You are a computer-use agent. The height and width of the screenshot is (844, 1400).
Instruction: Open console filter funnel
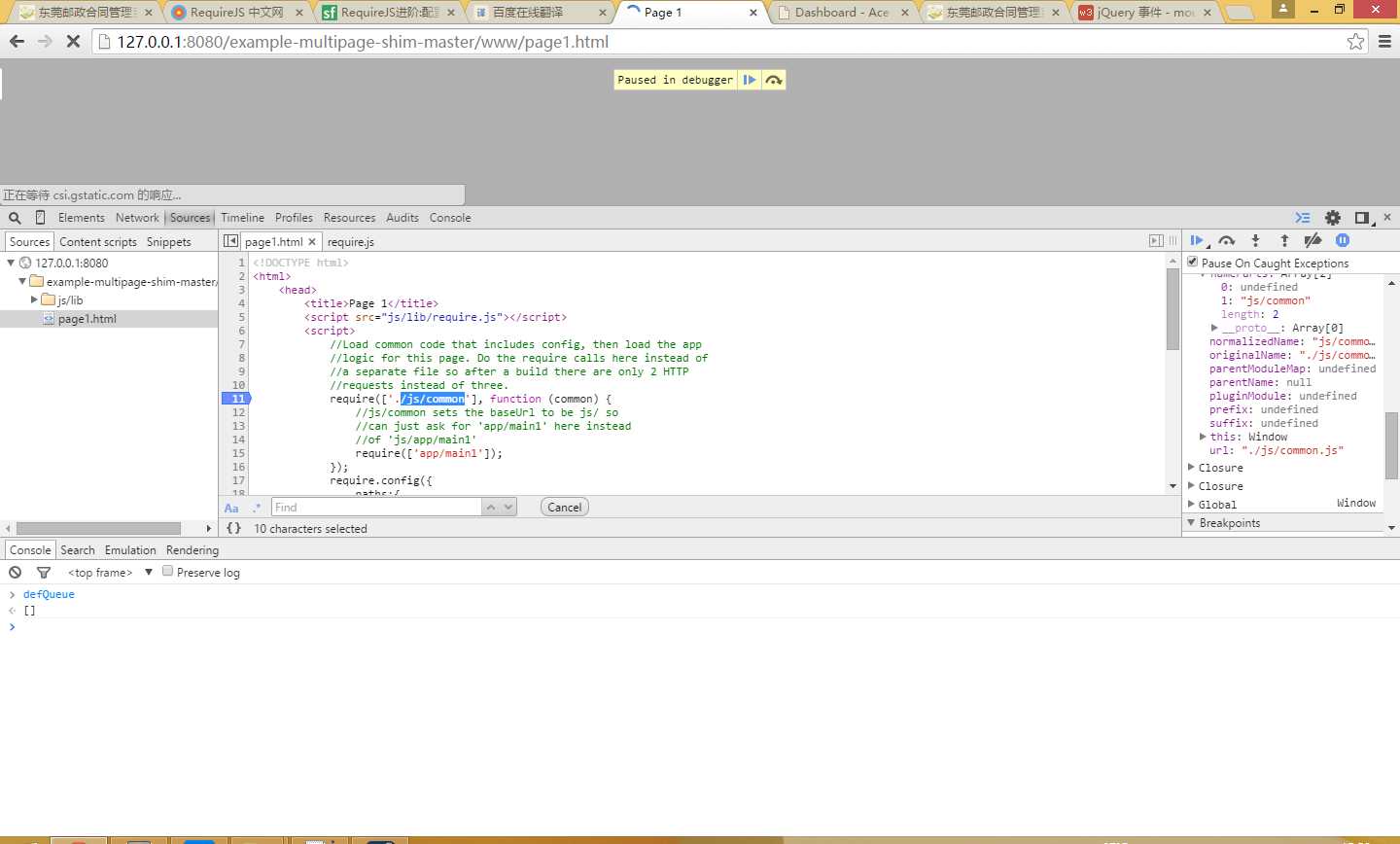(44, 573)
